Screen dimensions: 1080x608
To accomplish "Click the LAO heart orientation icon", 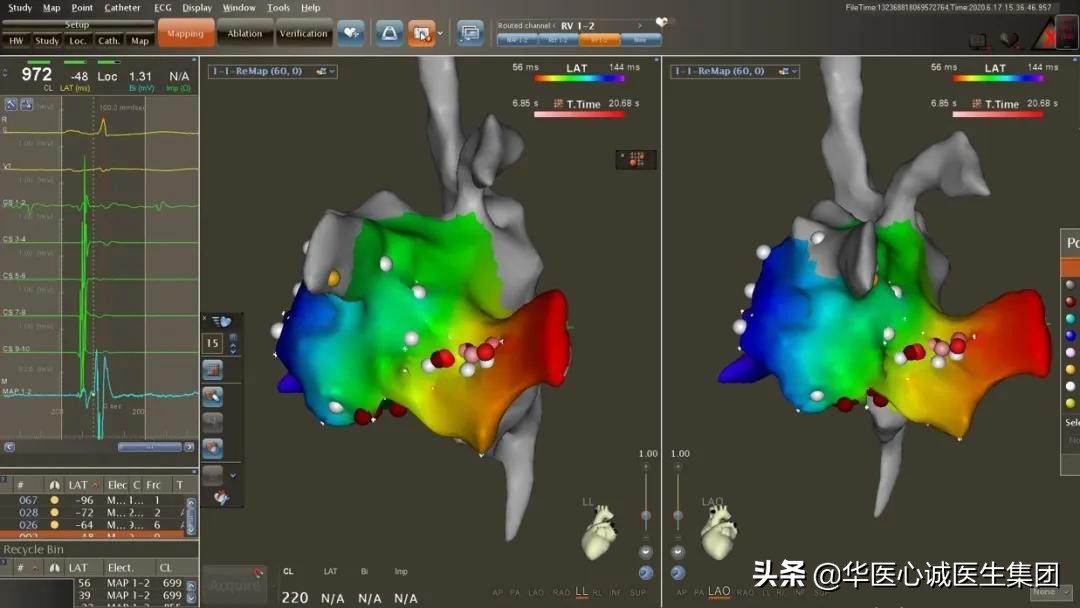I will click(718, 531).
